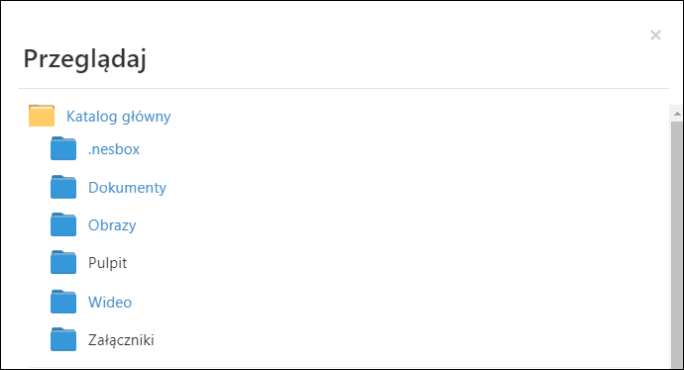Viewport: 684px width, 370px height.
Task: Click the Obrazy folder icon
Action: coord(63,224)
